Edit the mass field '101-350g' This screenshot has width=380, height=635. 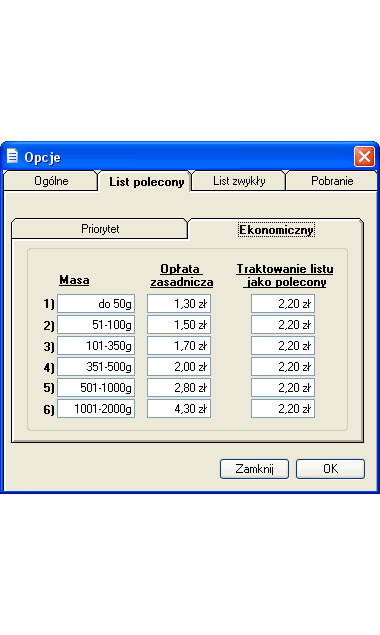[96, 346]
